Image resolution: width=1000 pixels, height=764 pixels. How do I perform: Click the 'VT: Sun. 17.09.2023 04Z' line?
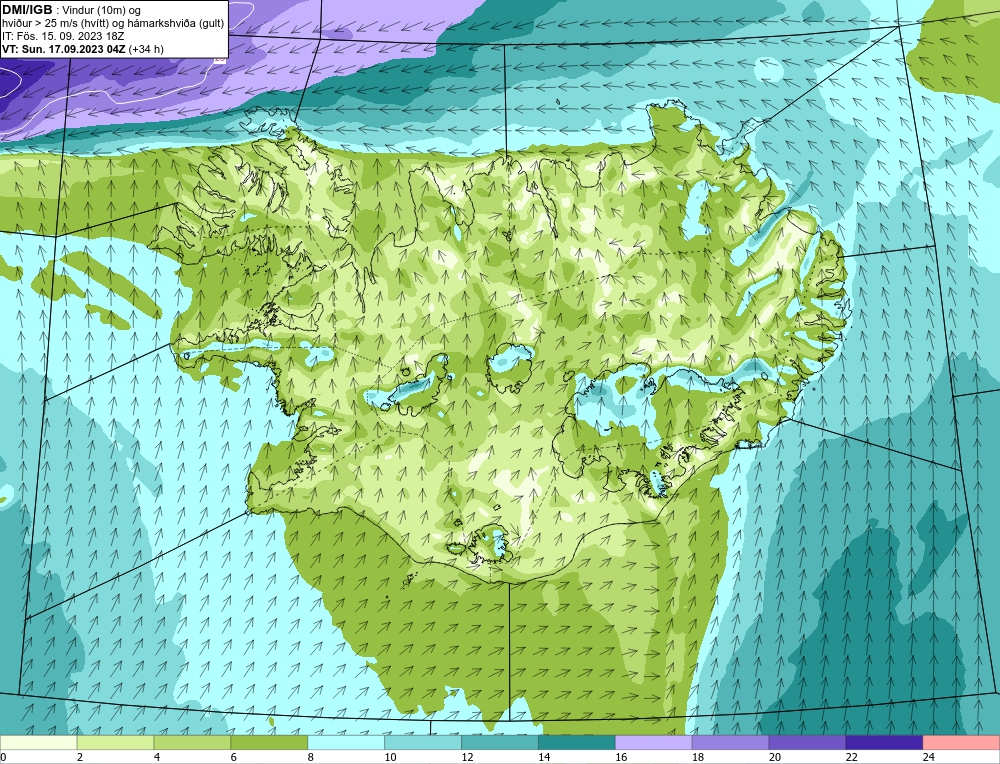63,49
